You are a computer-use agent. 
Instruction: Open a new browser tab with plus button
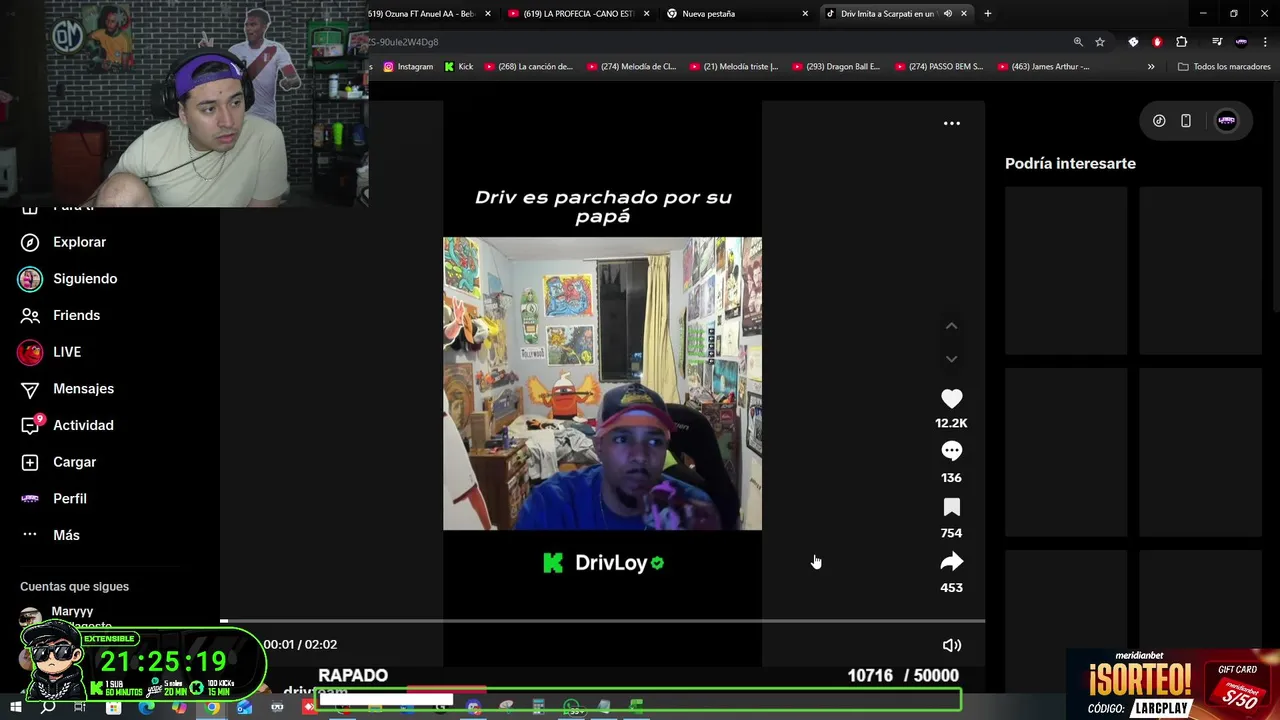pyautogui.click(x=988, y=14)
